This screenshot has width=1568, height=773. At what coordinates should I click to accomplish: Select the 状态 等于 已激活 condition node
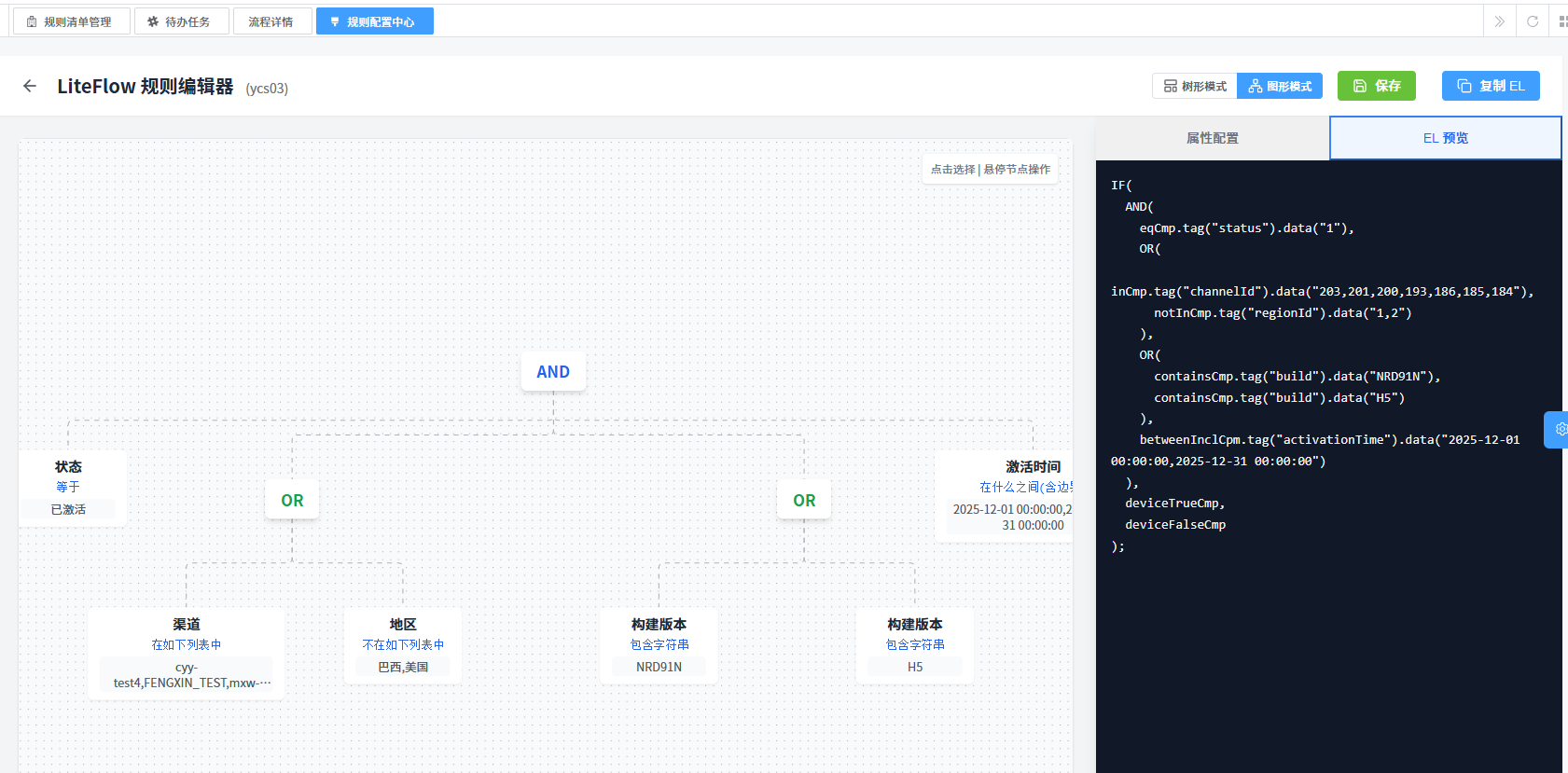69,488
